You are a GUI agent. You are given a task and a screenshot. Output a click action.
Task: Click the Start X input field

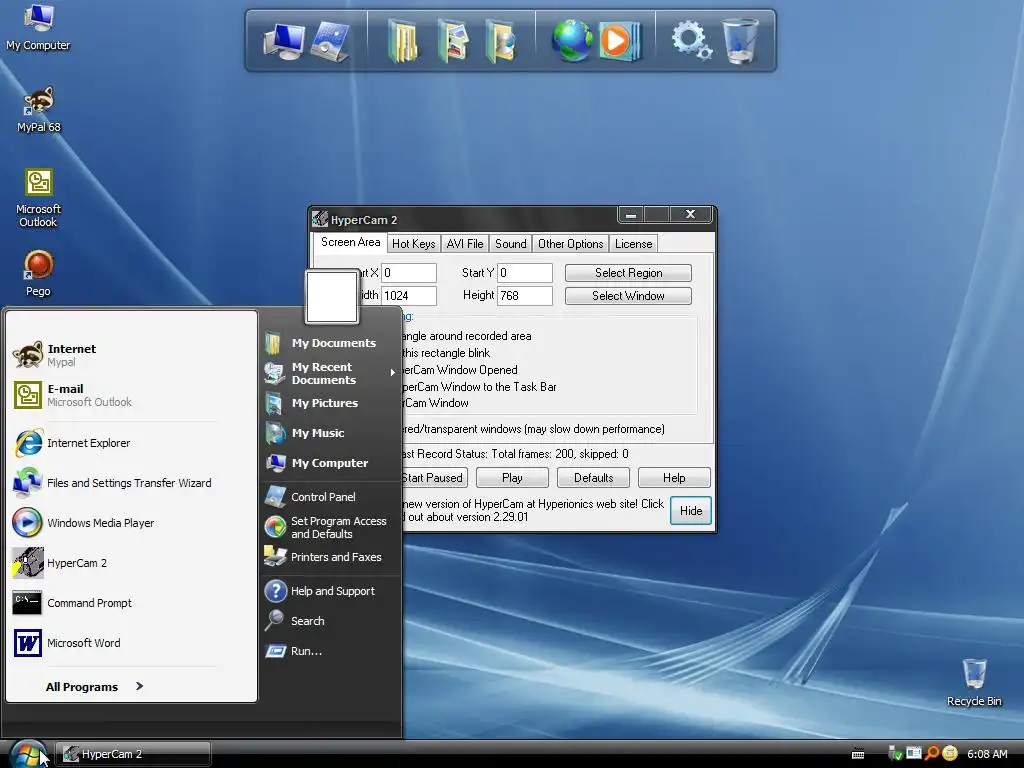(409, 273)
